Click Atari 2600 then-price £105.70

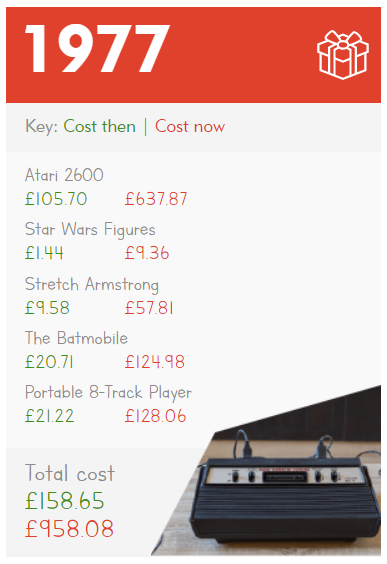(56, 199)
